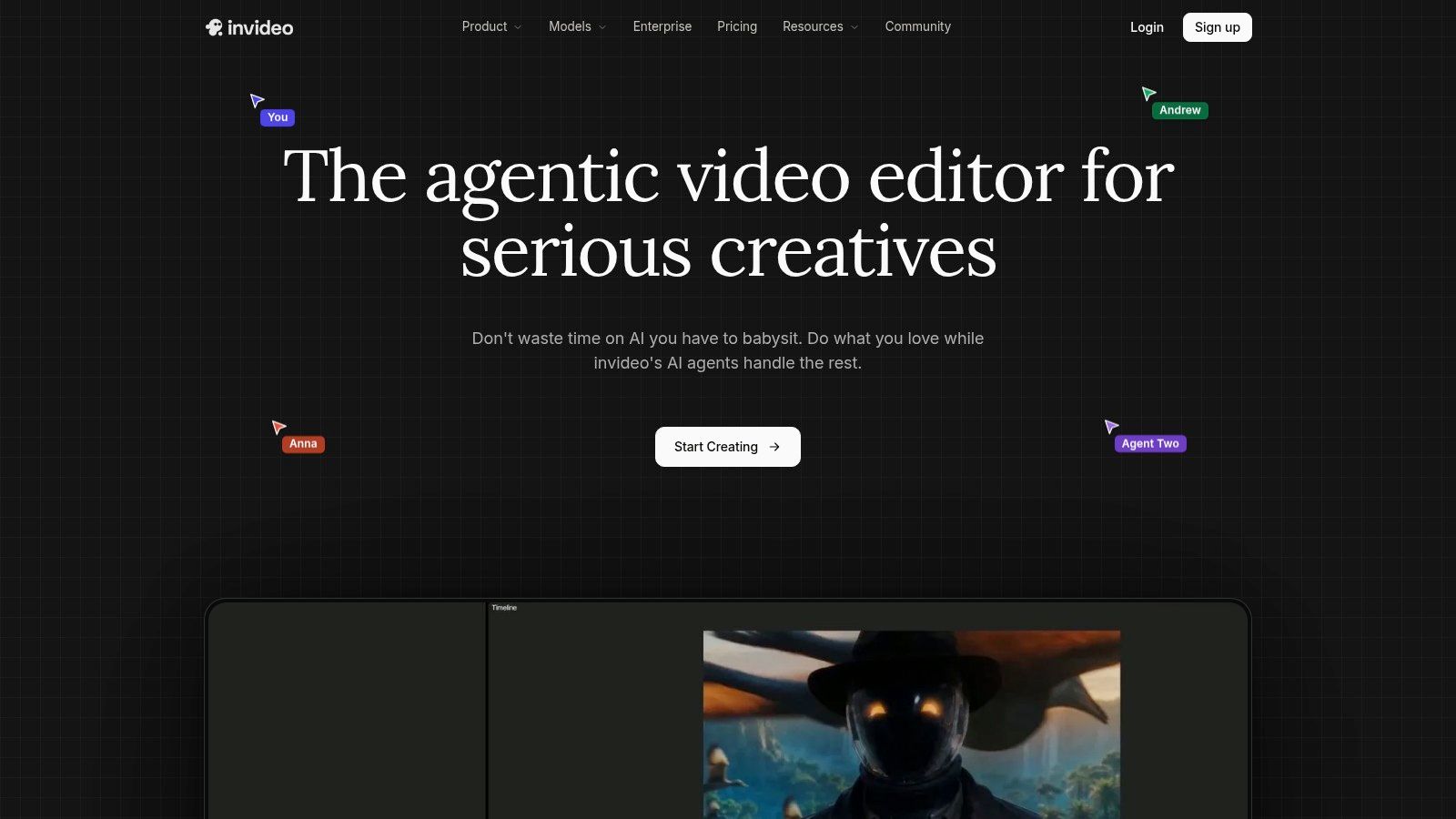Open the Enterprise page
The height and width of the screenshot is (819, 1456).
[662, 26]
